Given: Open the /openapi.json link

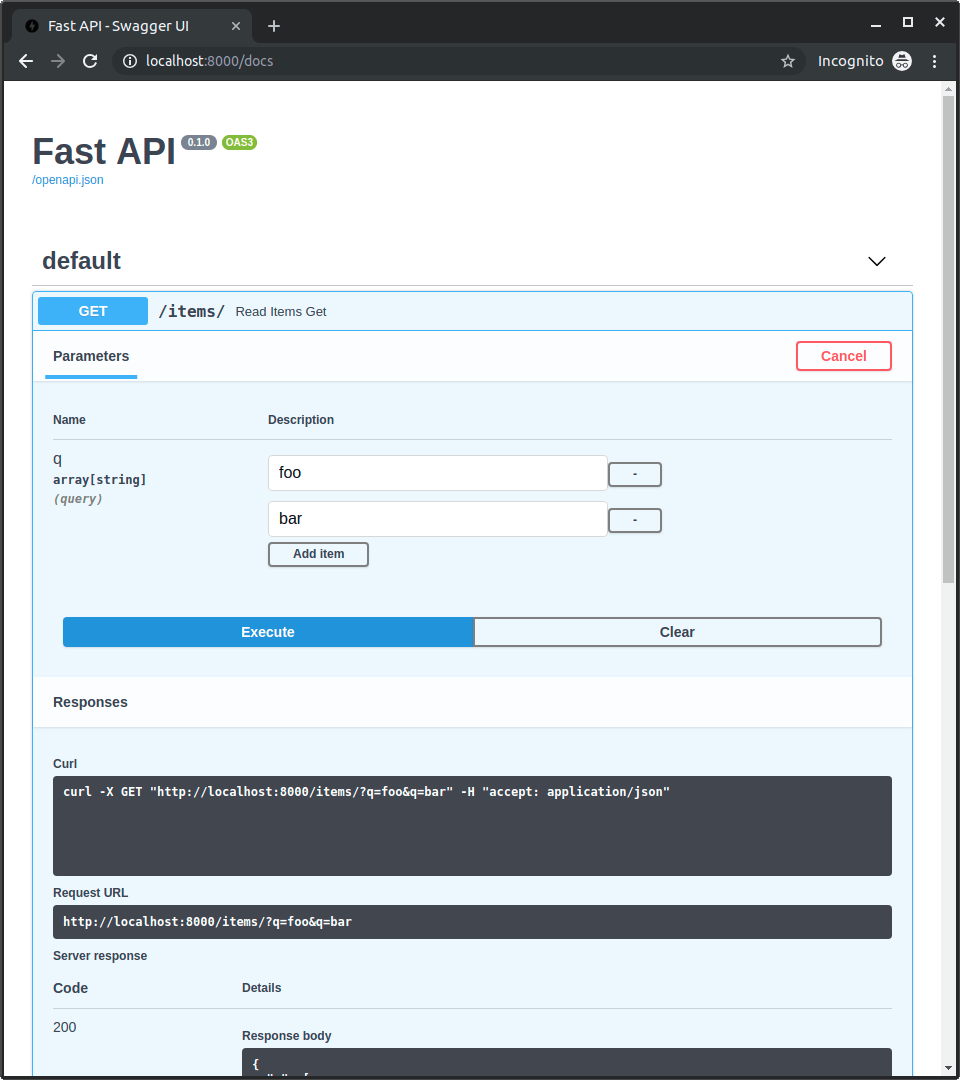Looking at the screenshot, I should (x=67, y=180).
